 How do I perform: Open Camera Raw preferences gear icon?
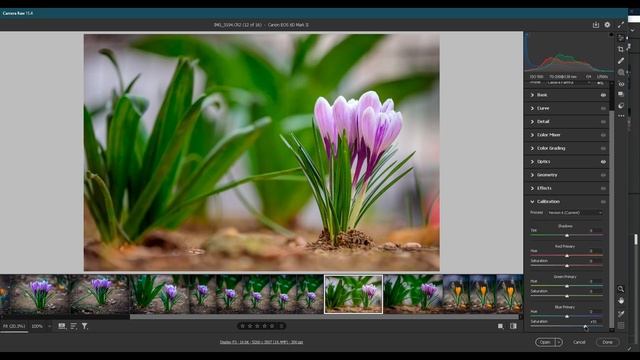click(607, 25)
